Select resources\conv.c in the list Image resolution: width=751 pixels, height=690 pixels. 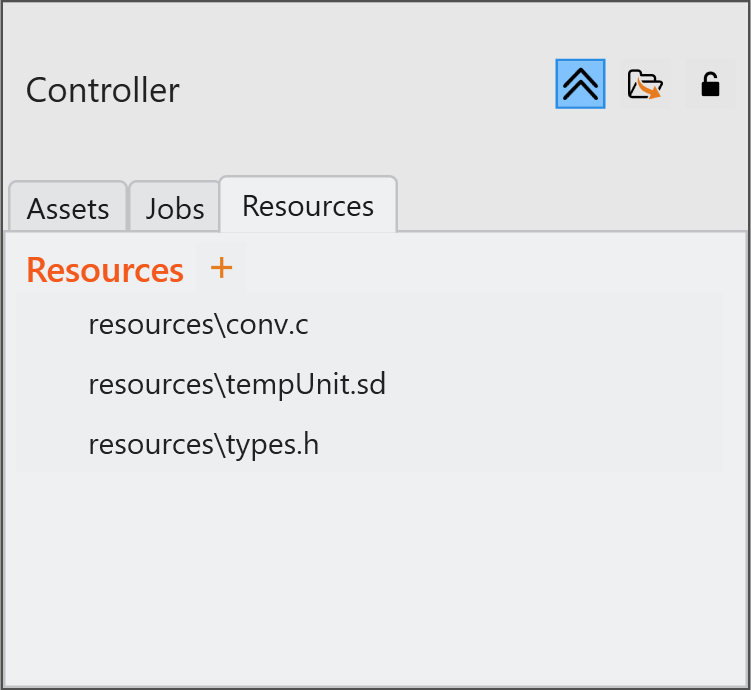(x=190, y=324)
